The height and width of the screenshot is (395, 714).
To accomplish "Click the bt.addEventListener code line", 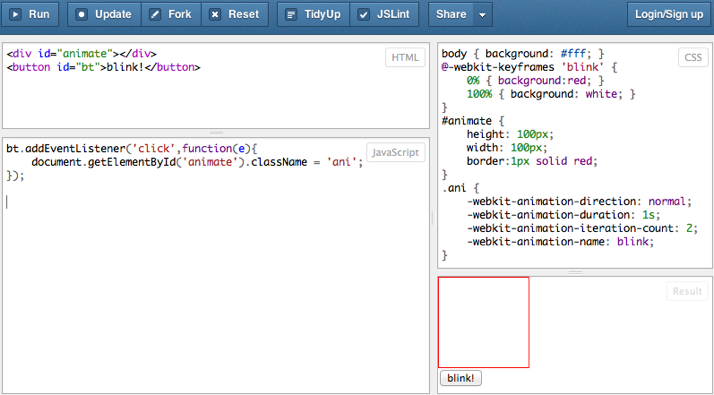I will [x=132, y=149].
